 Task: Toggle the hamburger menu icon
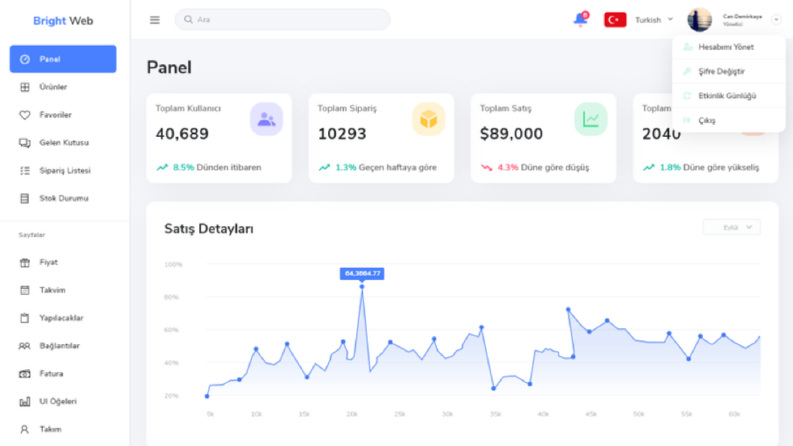click(155, 20)
